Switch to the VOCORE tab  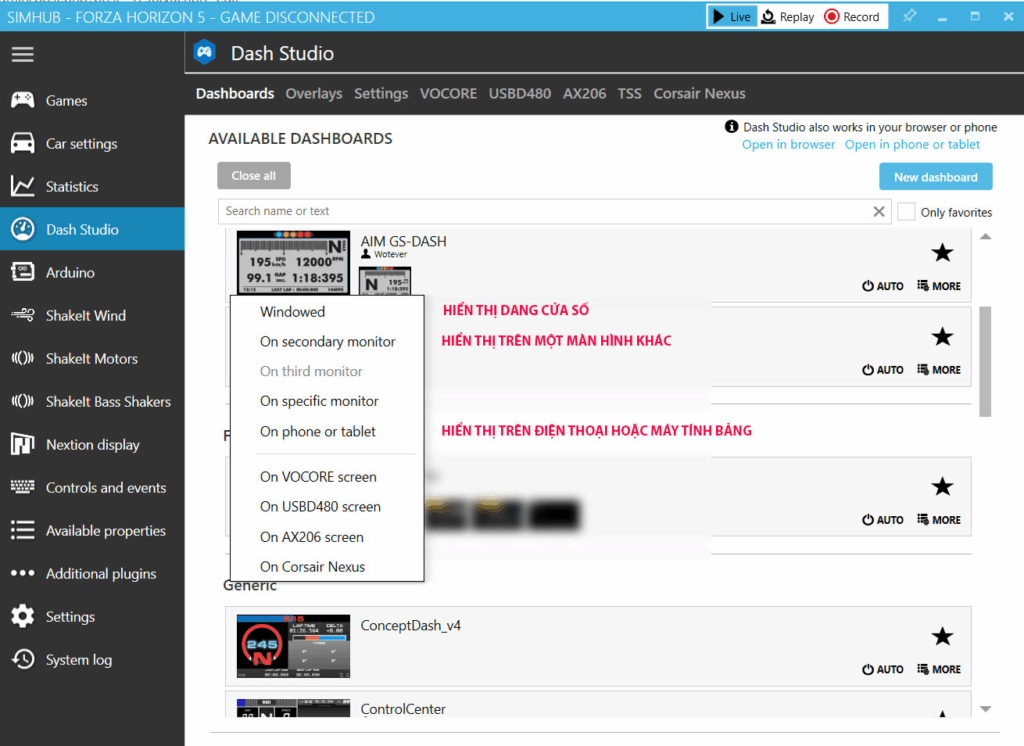[448, 93]
